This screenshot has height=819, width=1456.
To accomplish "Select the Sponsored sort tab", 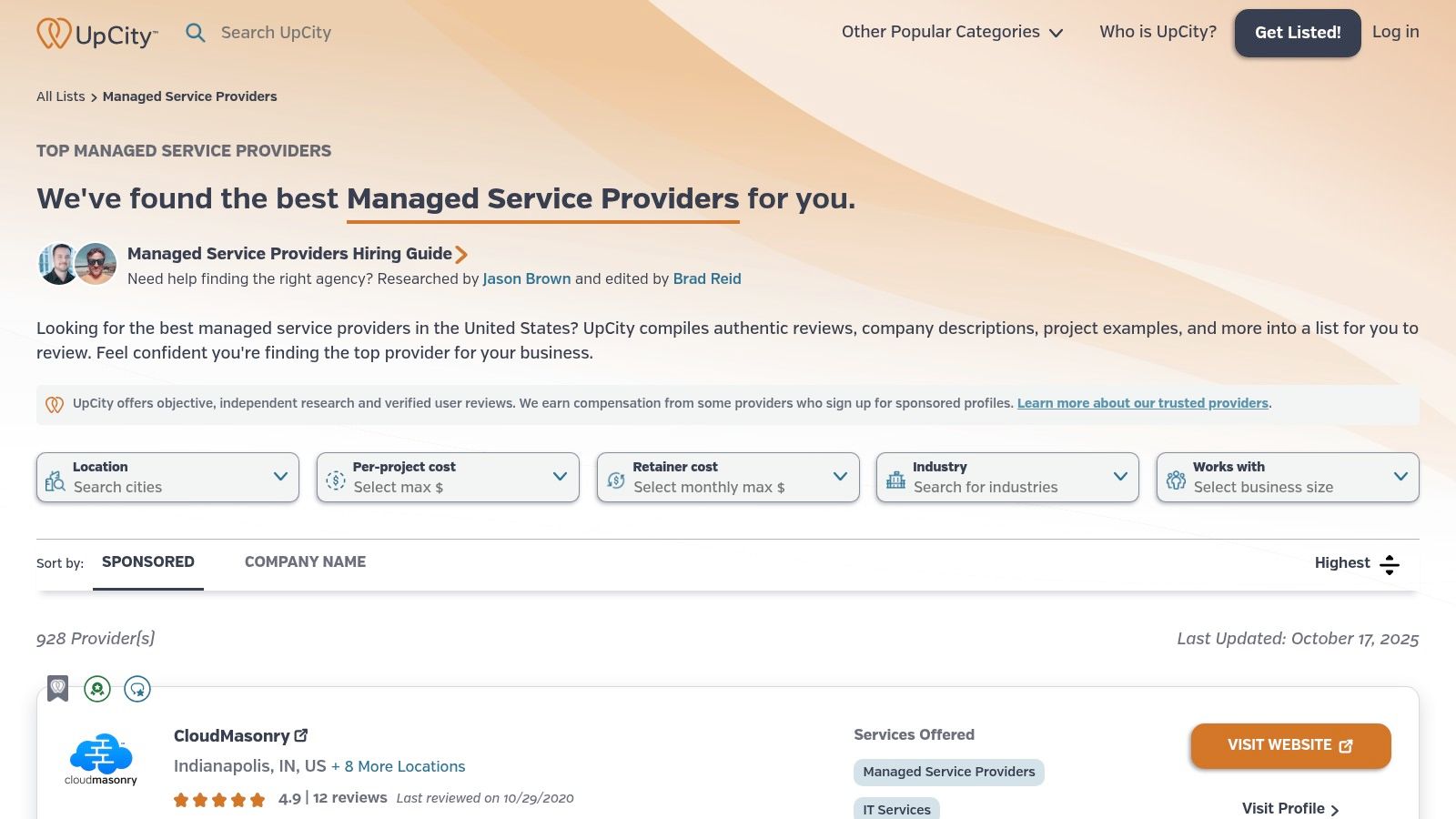I will 148,562.
